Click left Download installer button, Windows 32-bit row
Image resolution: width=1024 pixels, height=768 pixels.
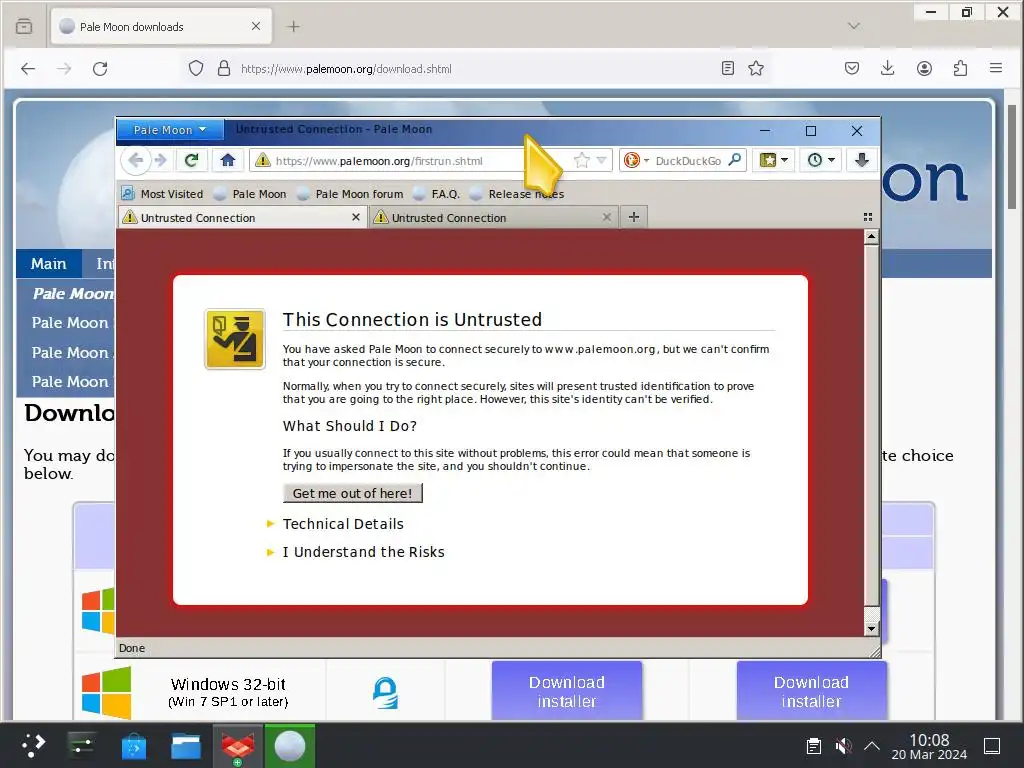tap(566, 691)
